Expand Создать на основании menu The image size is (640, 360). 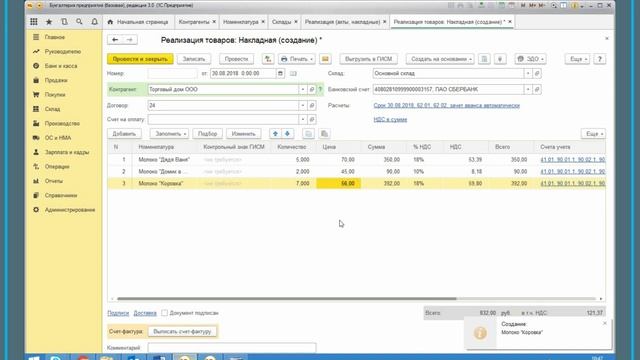(440, 59)
